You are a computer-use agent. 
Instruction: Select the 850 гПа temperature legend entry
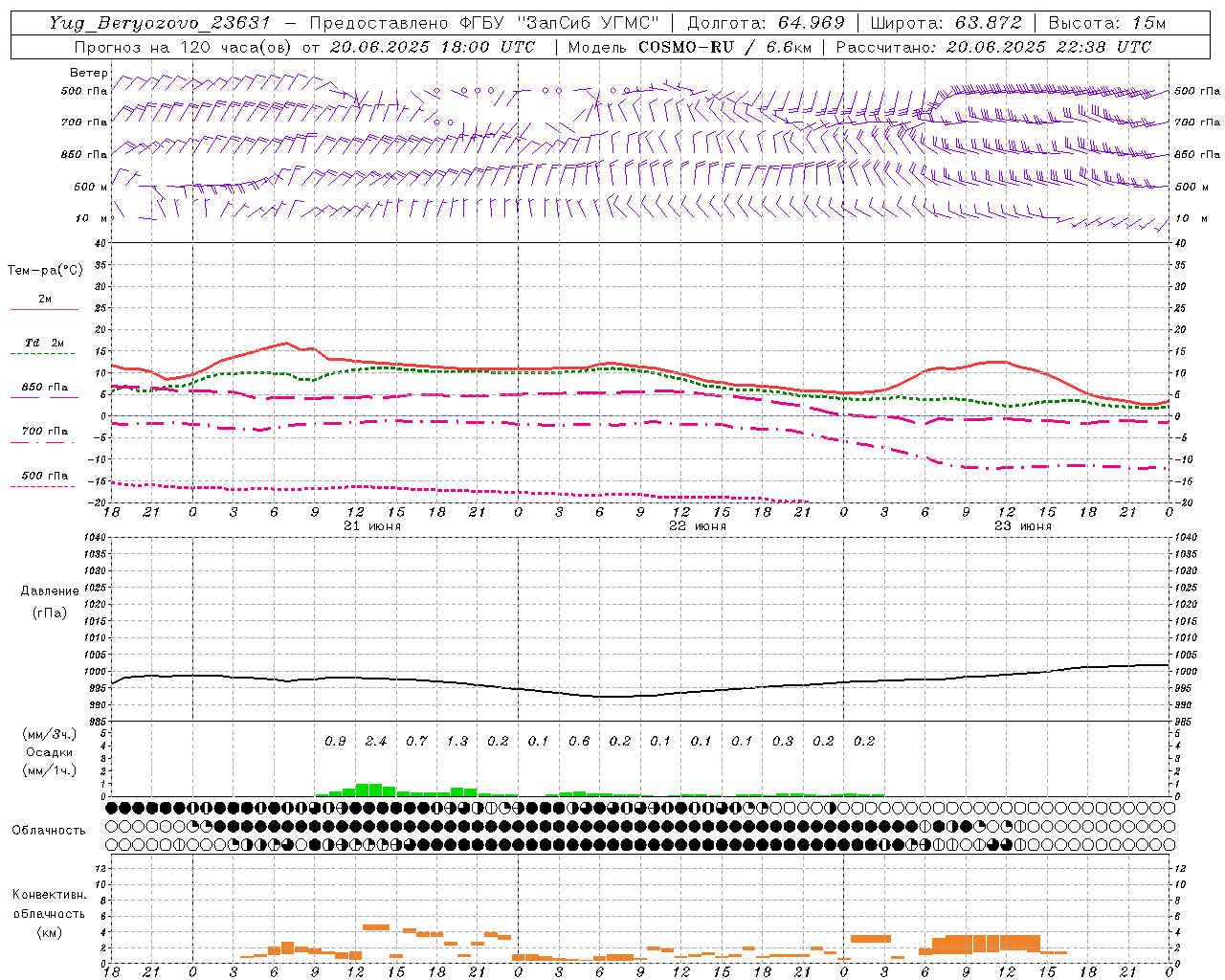[x=45, y=388]
